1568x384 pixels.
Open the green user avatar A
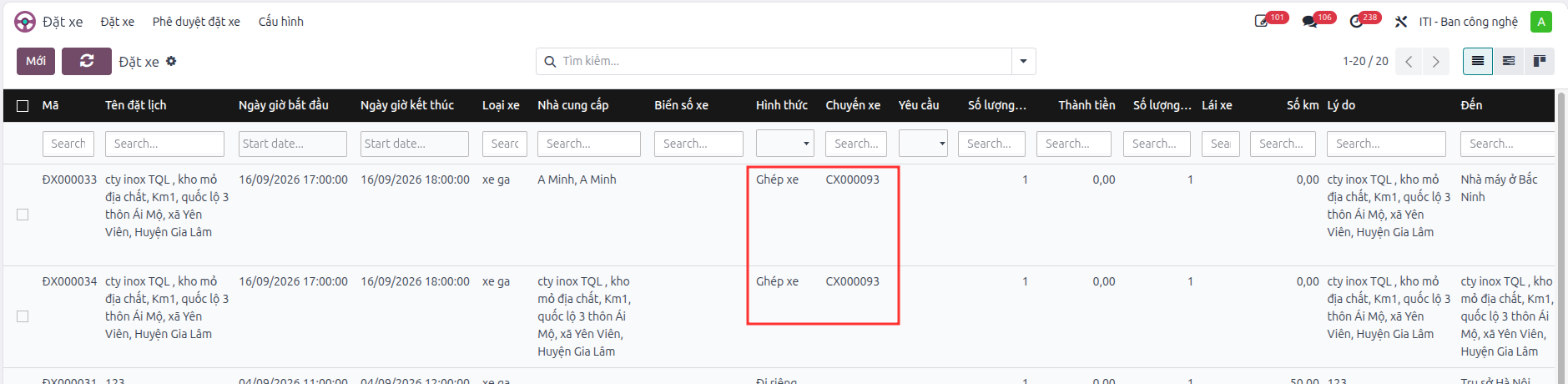(1540, 22)
